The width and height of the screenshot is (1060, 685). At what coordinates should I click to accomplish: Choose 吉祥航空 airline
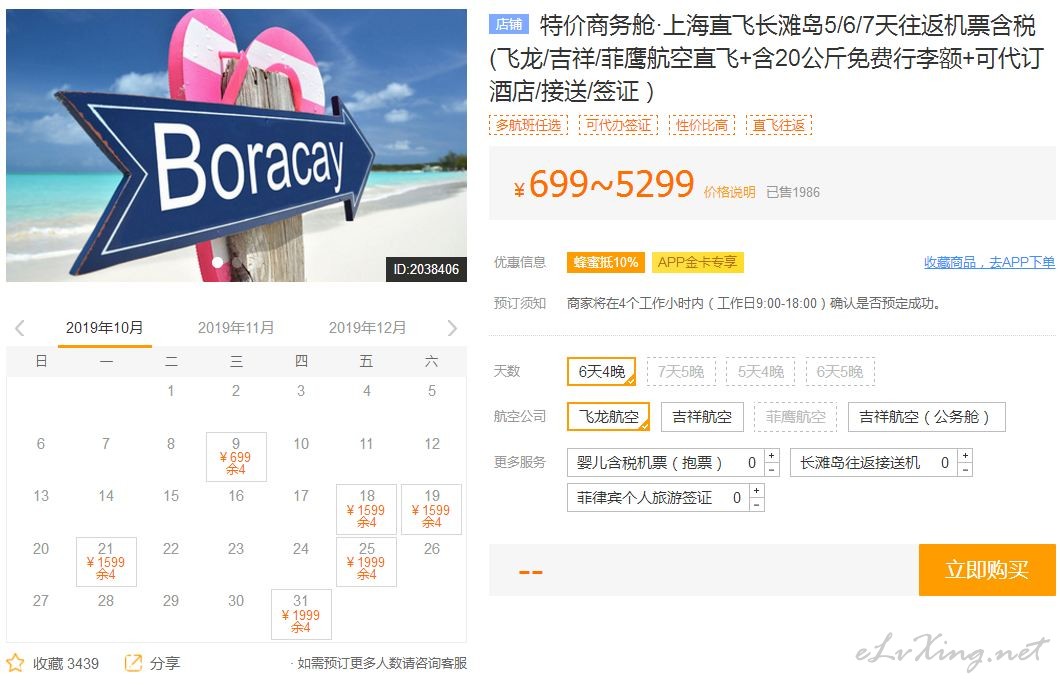pos(702,417)
